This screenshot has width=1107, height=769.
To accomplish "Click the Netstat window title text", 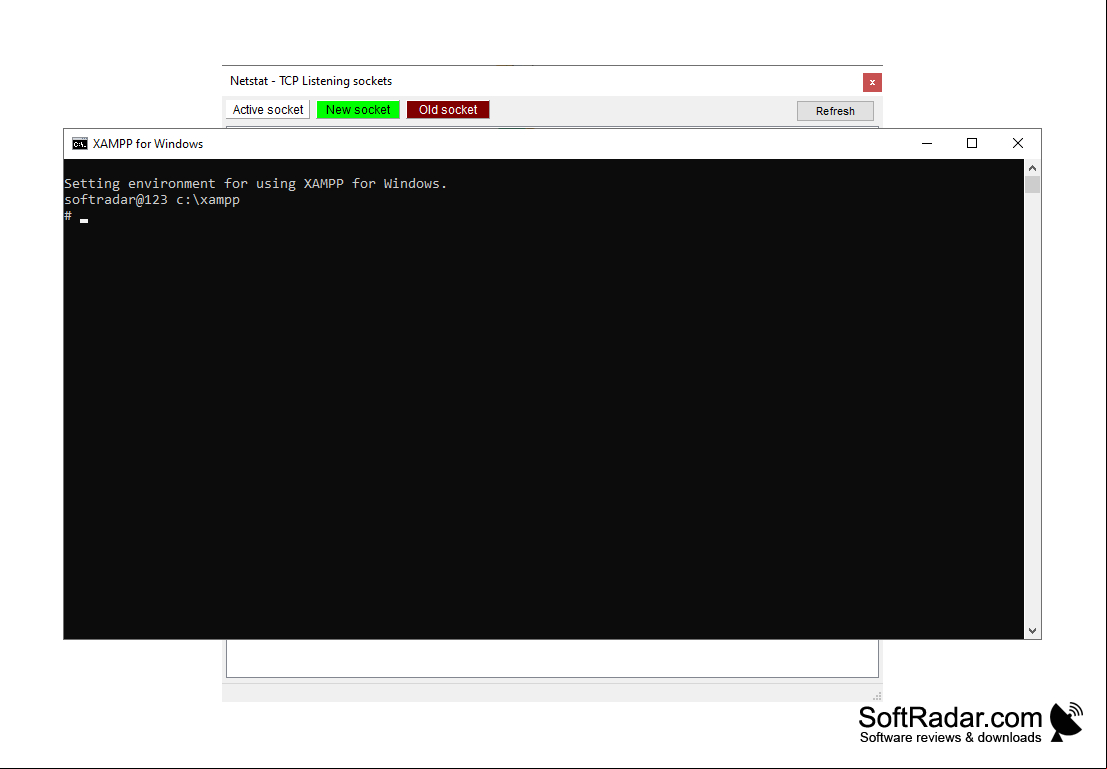I will tap(311, 81).
